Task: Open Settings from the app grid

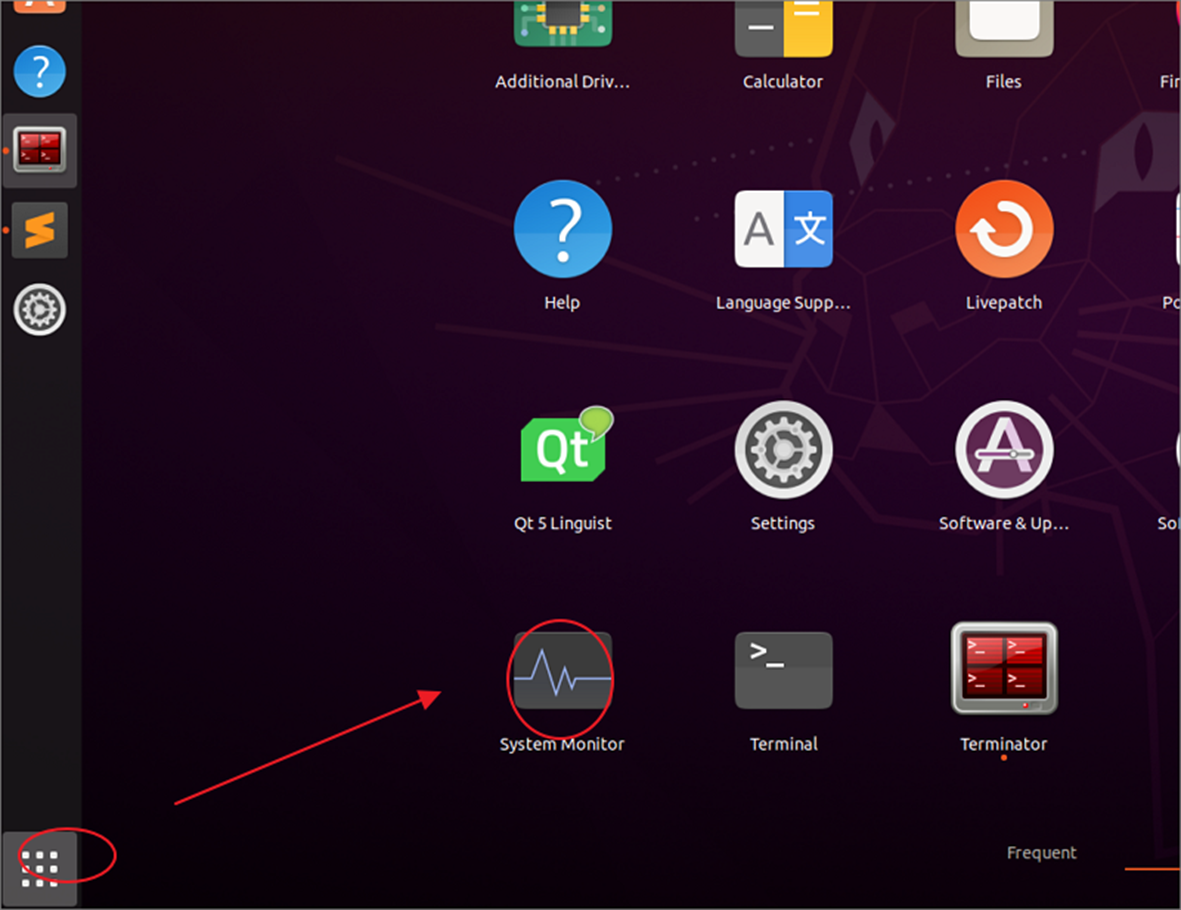Action: 783,449
